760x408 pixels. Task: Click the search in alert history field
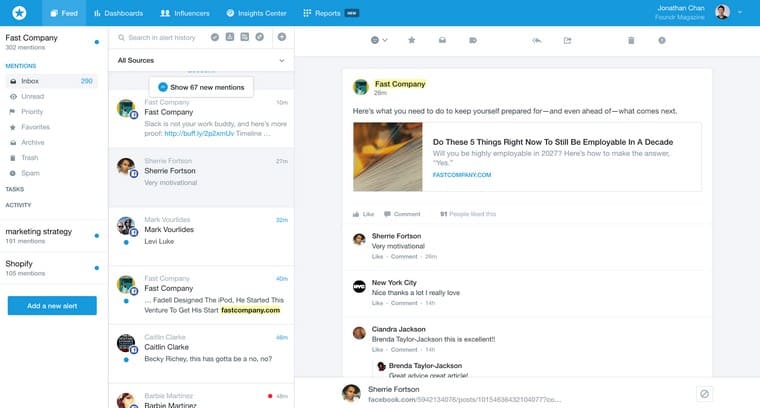(x=160, y=37)
